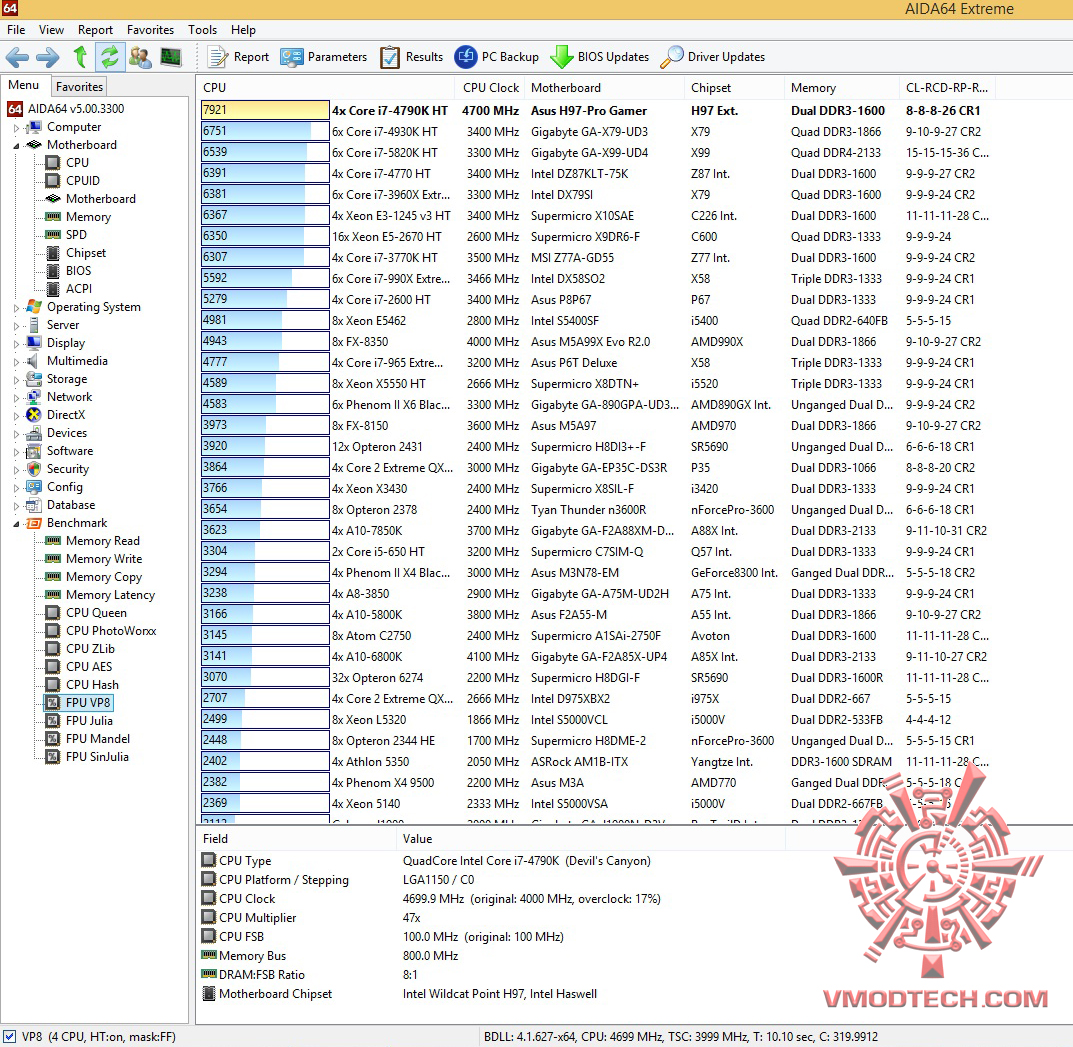Select the 8x FX-8350 result row

596,341
